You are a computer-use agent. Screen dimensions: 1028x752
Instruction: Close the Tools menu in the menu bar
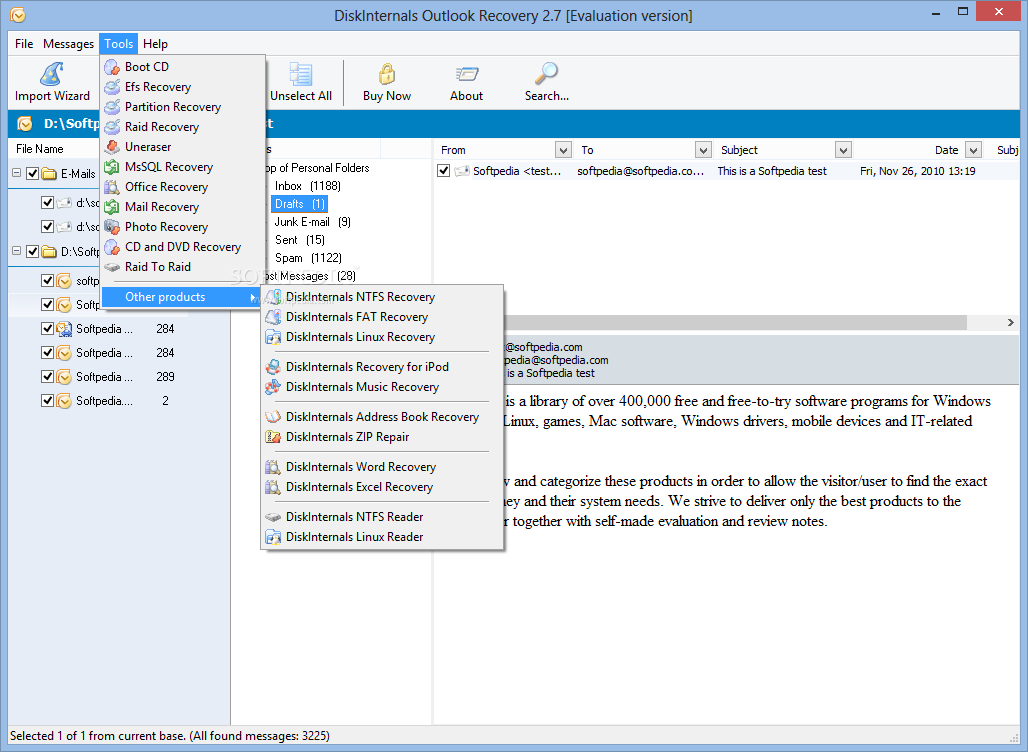point(119,44)
